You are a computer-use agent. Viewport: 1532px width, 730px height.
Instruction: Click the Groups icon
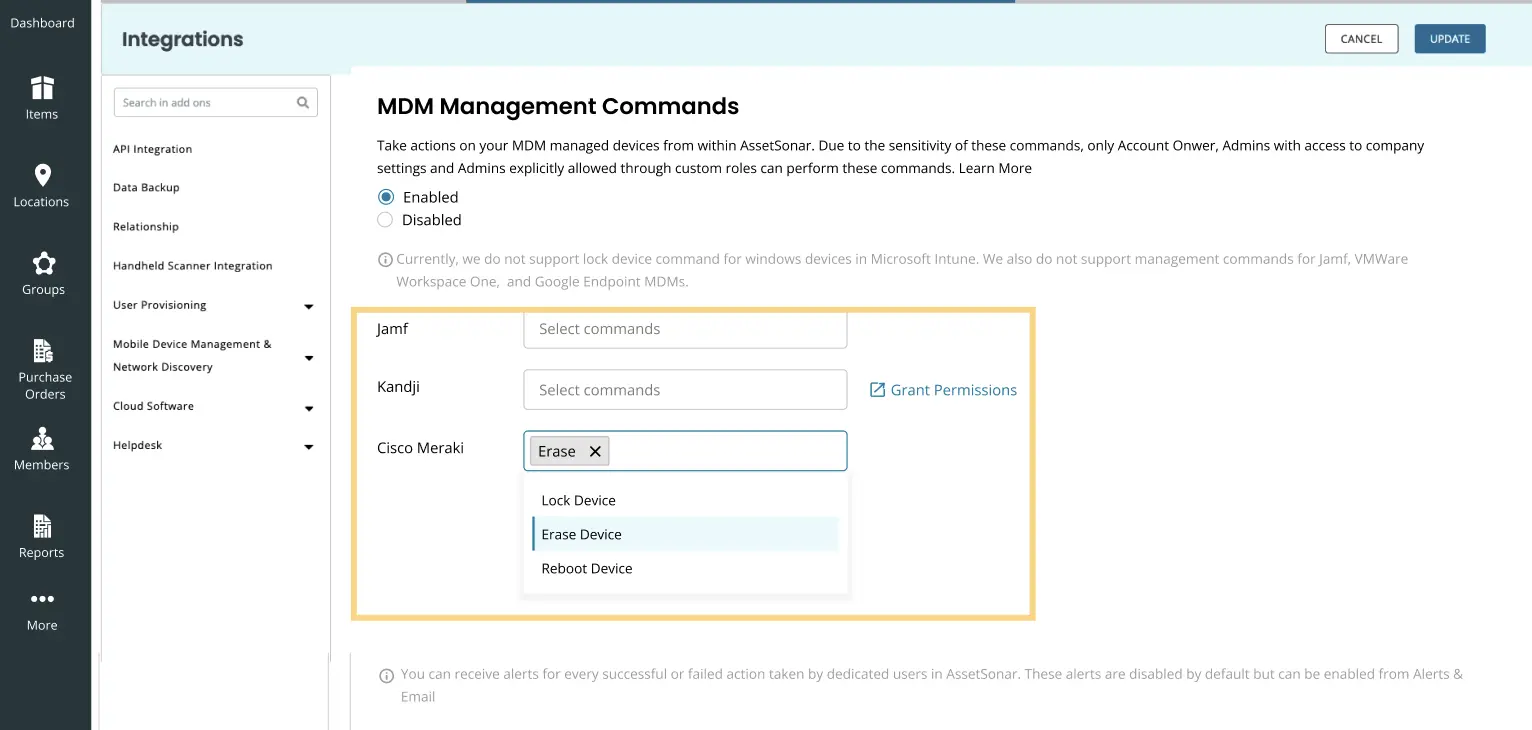click(x=41, y=272)
